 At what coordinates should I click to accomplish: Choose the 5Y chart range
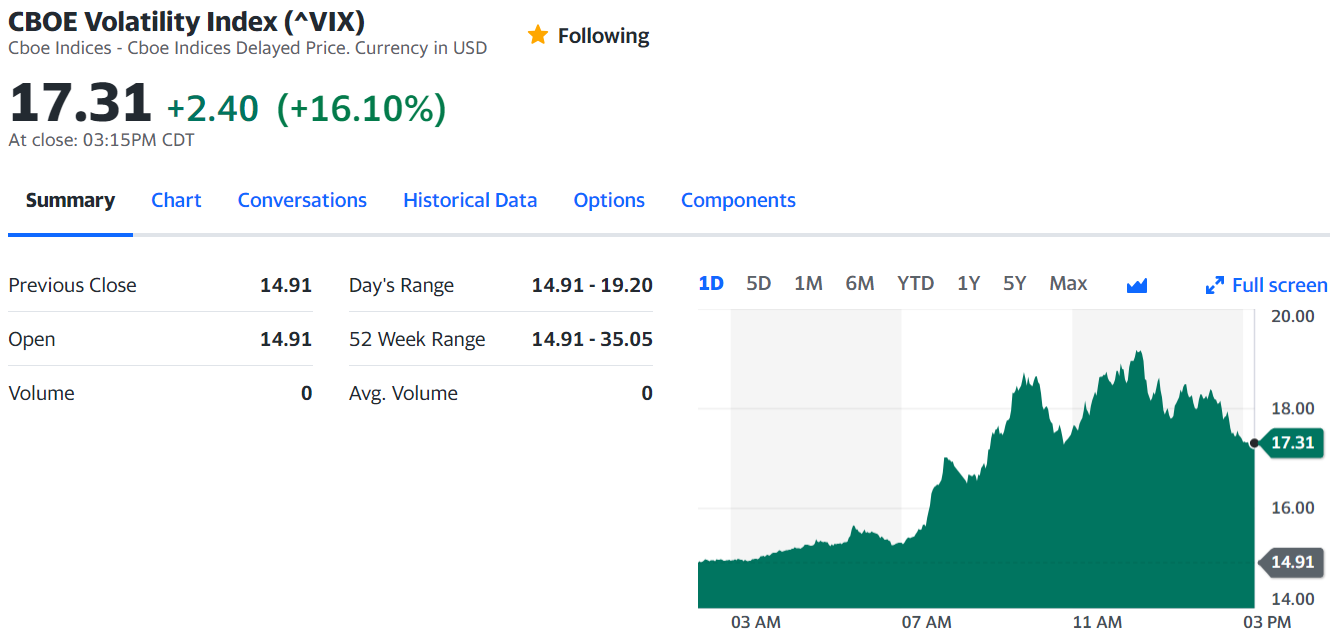1015,283
